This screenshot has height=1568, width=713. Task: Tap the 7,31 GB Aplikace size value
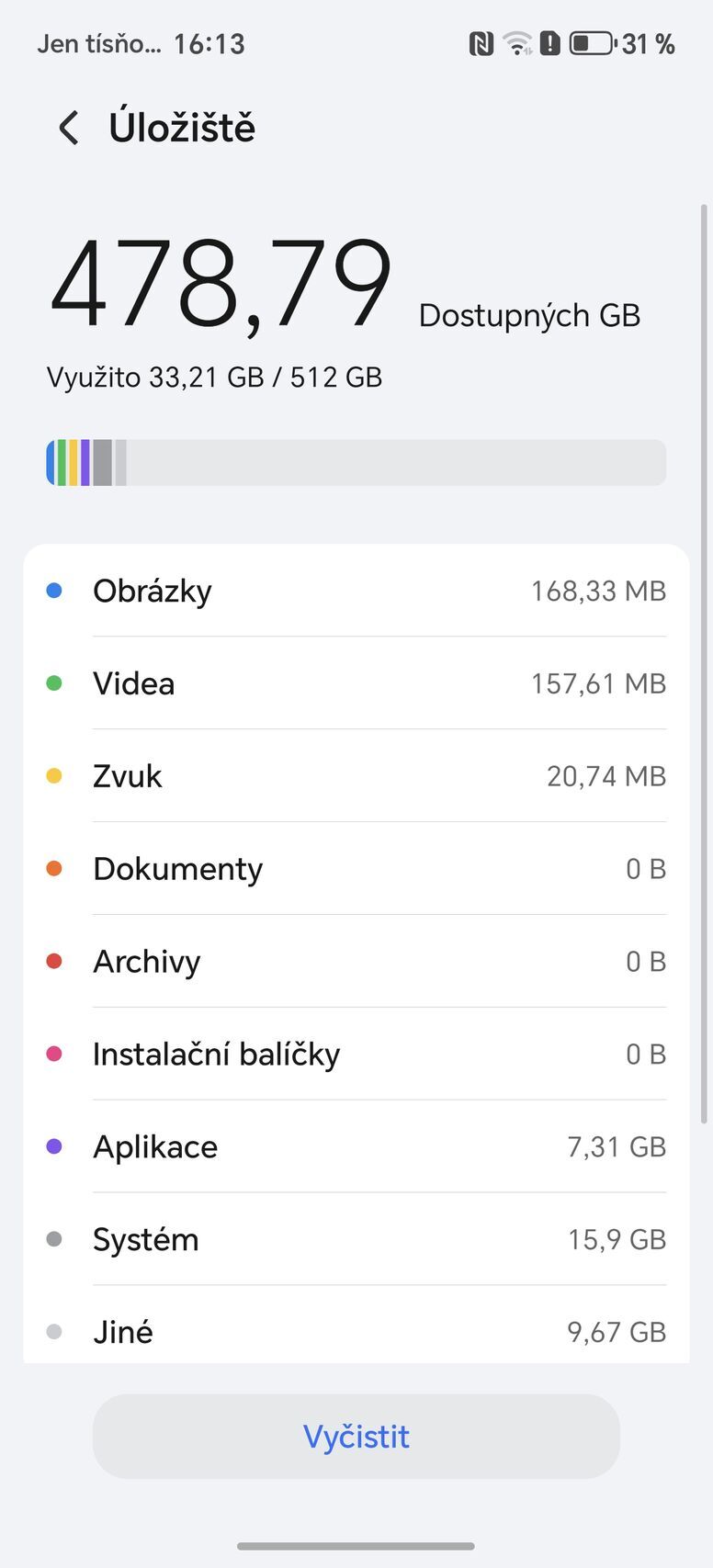coord(617,1146)
